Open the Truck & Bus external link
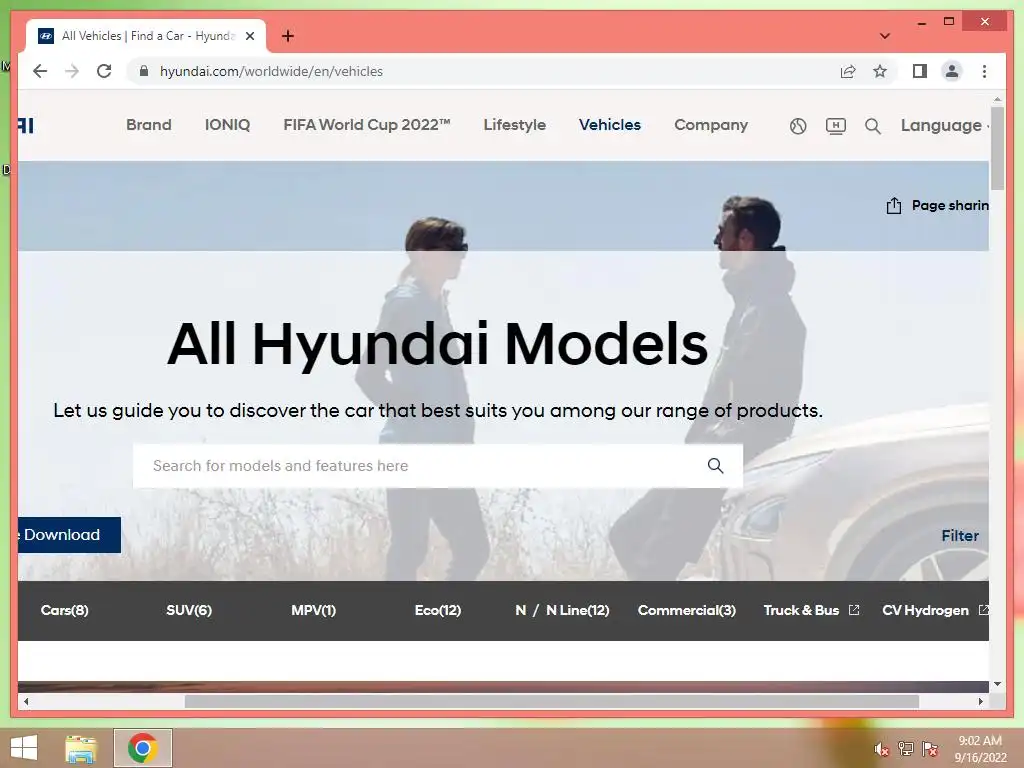Screen dimensions: 1024x768 811,610
